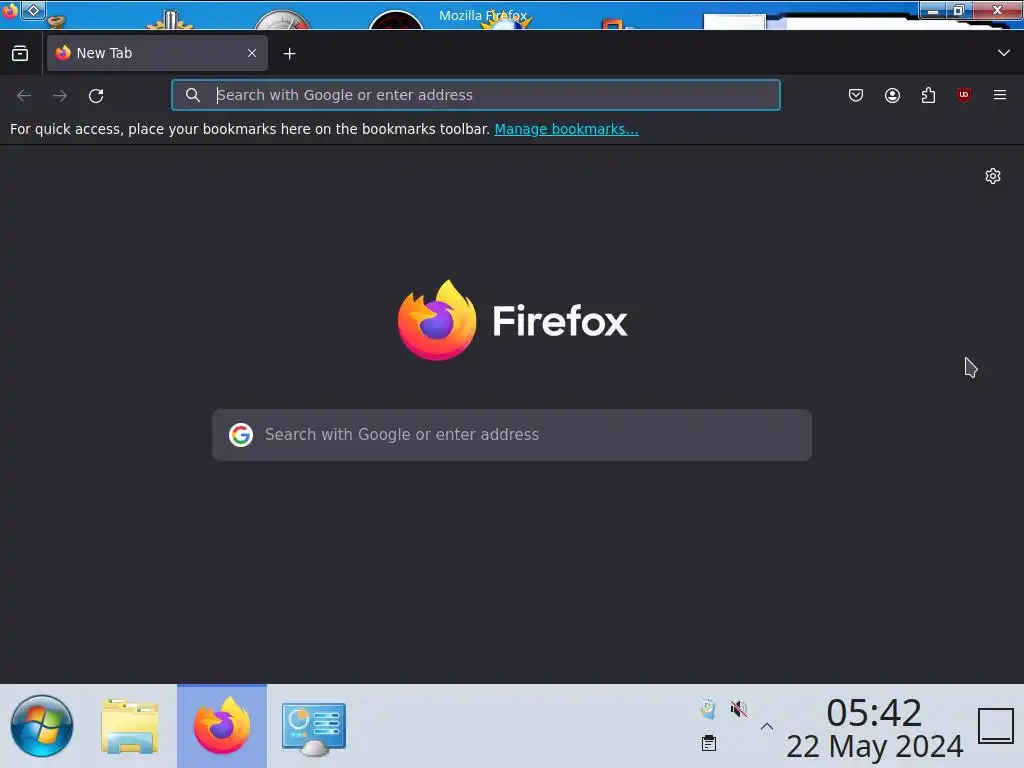Toggle muted volume tray icon
This screenshot has width=1024, height=768.
[739, 709]
